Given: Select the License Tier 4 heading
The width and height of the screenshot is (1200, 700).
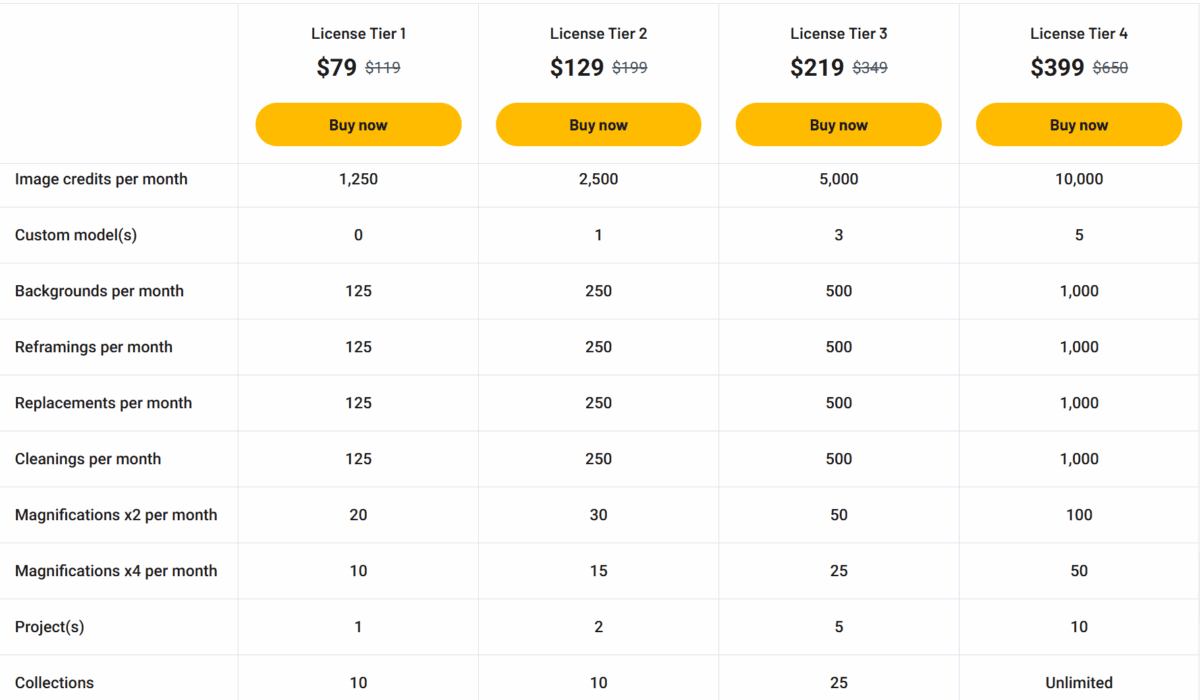Looking at the screenshot, I should click(x=1079, y=34).
